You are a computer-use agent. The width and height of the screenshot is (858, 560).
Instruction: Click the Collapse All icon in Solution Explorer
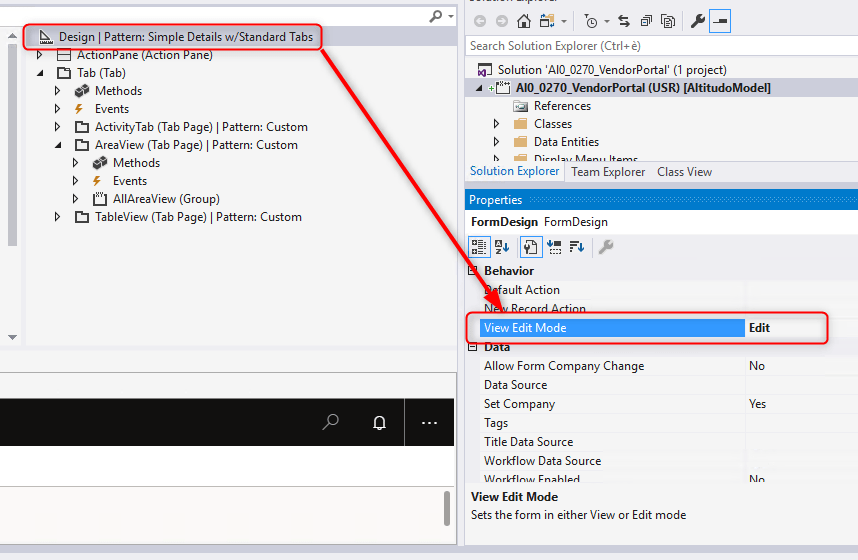coord(646,21)
